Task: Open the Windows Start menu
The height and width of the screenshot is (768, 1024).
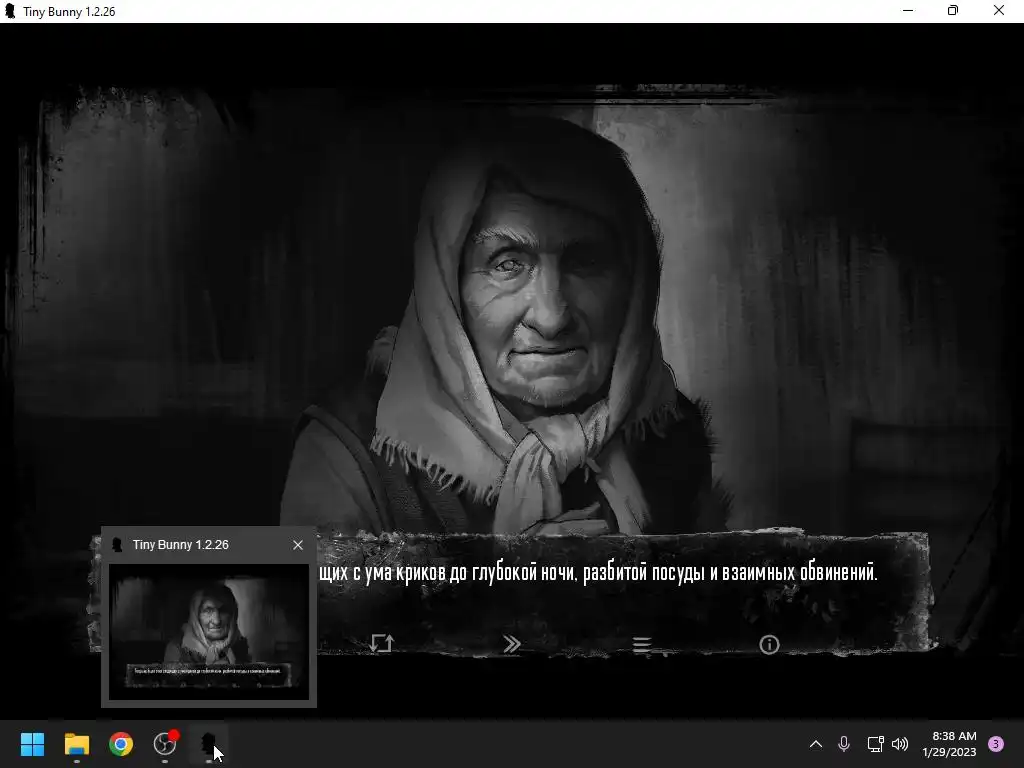Action: 32,744
